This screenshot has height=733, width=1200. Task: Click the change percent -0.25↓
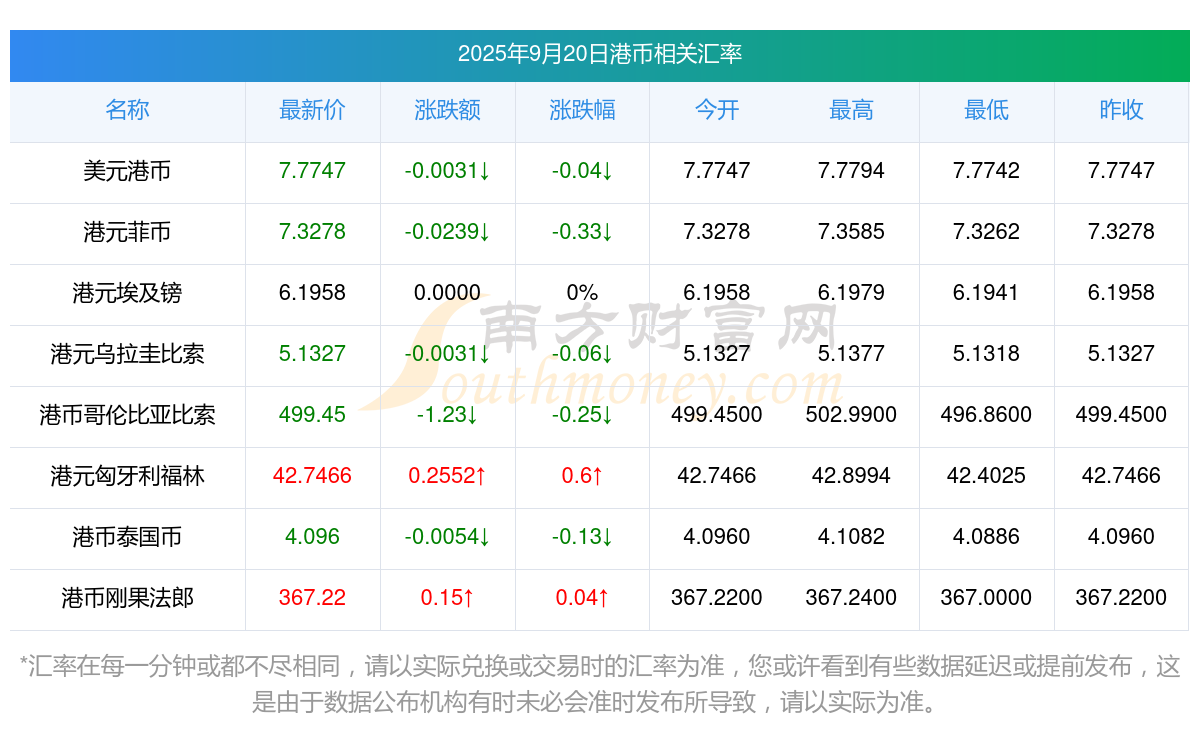coord(582,415)
